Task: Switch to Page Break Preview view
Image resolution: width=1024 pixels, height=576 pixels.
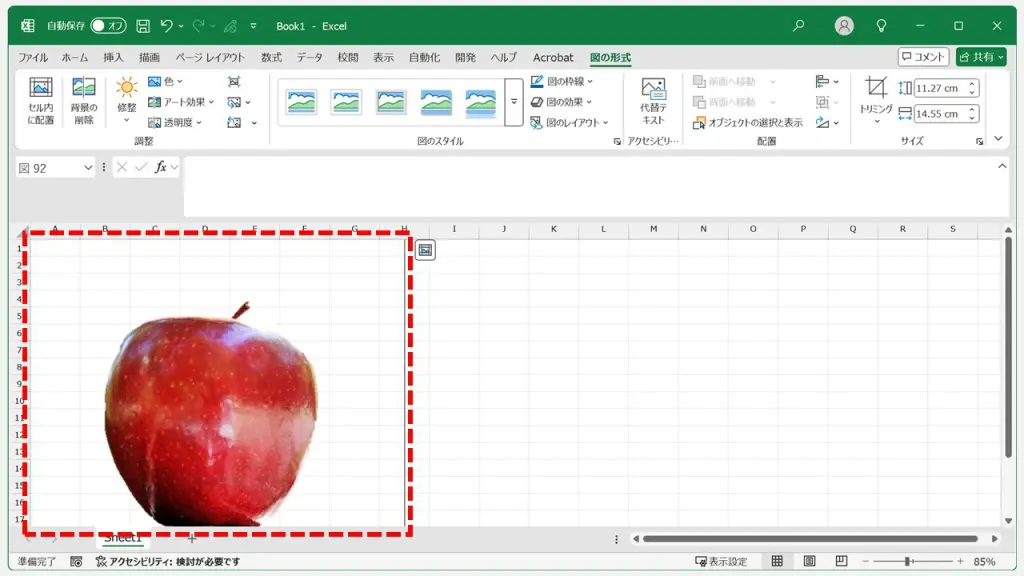Action: click(x=841, y=561)
